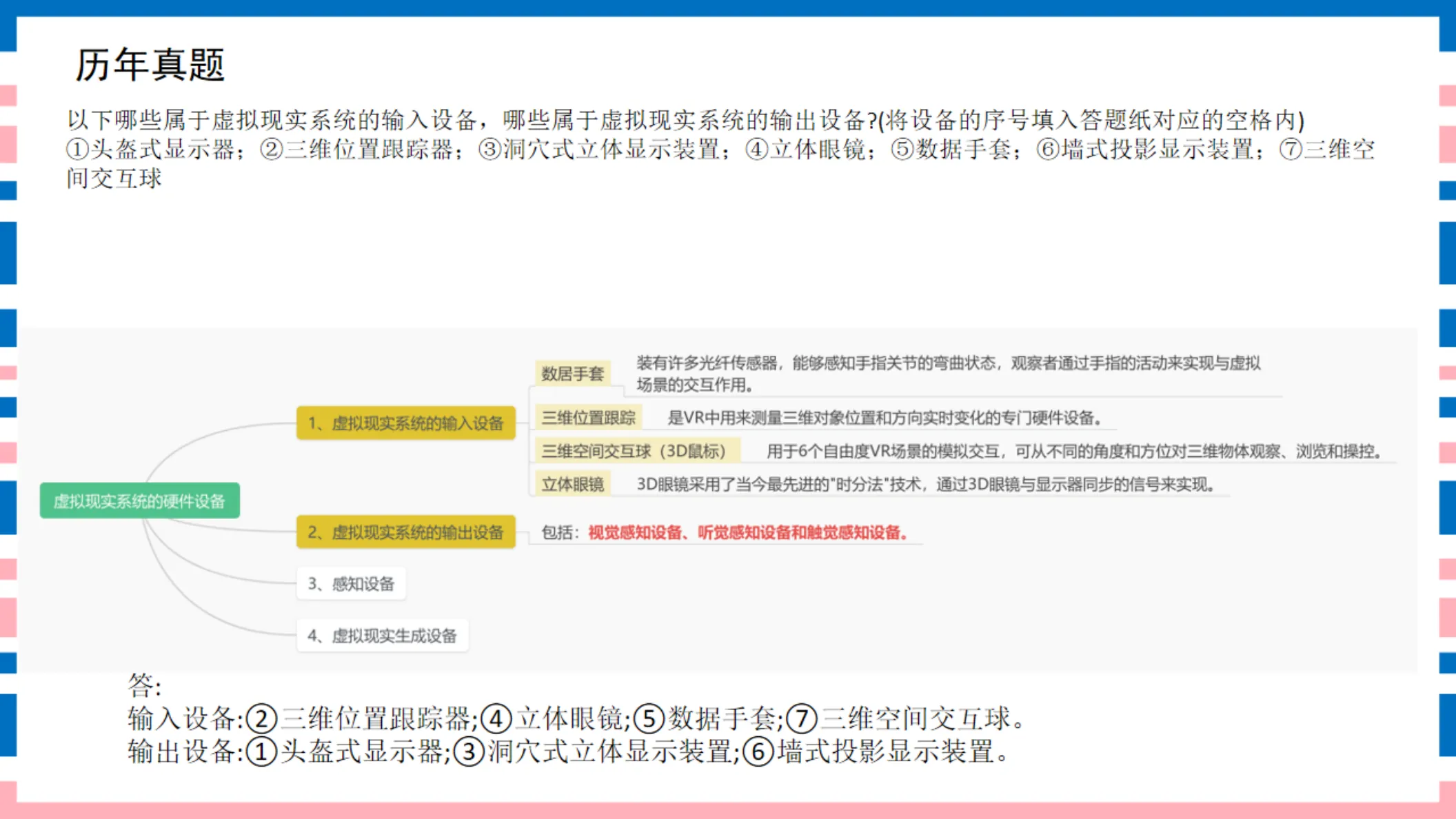Click the 三维空间交互球（3D鼠标） sub-node
Screen dimensions: 1456x819
tap(637, 451)
